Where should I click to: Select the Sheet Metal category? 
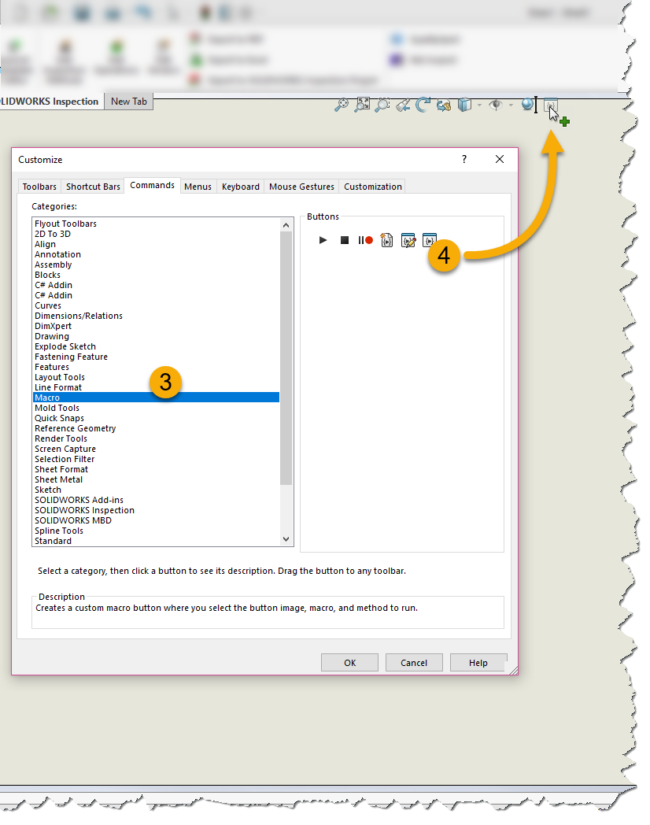click(x=58, y=480)
